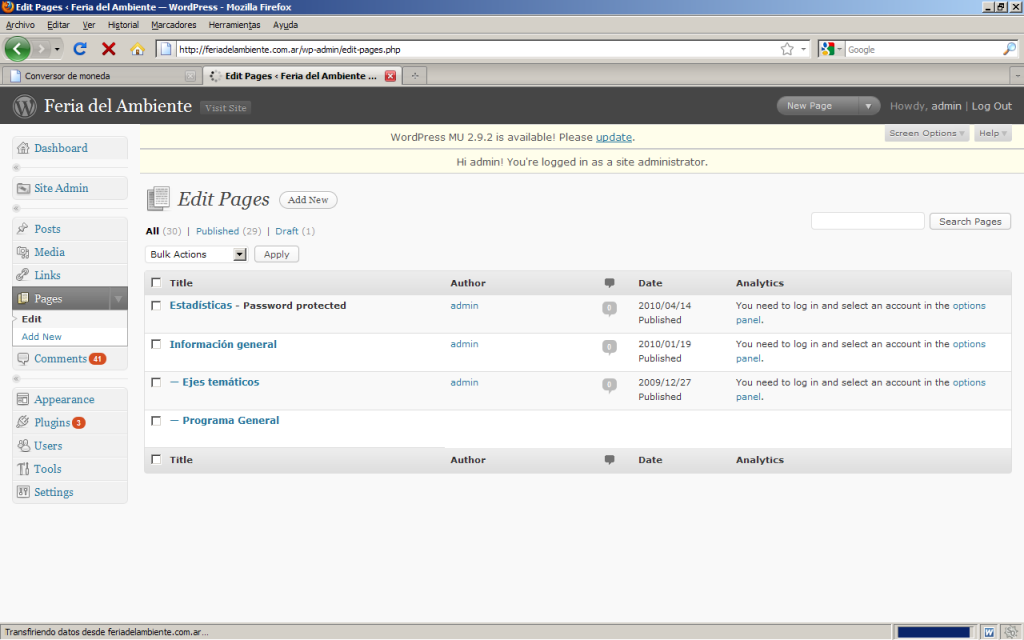1024x640 pixels.
Task: Click the WordPress logo in header
Action: point(25,106)
